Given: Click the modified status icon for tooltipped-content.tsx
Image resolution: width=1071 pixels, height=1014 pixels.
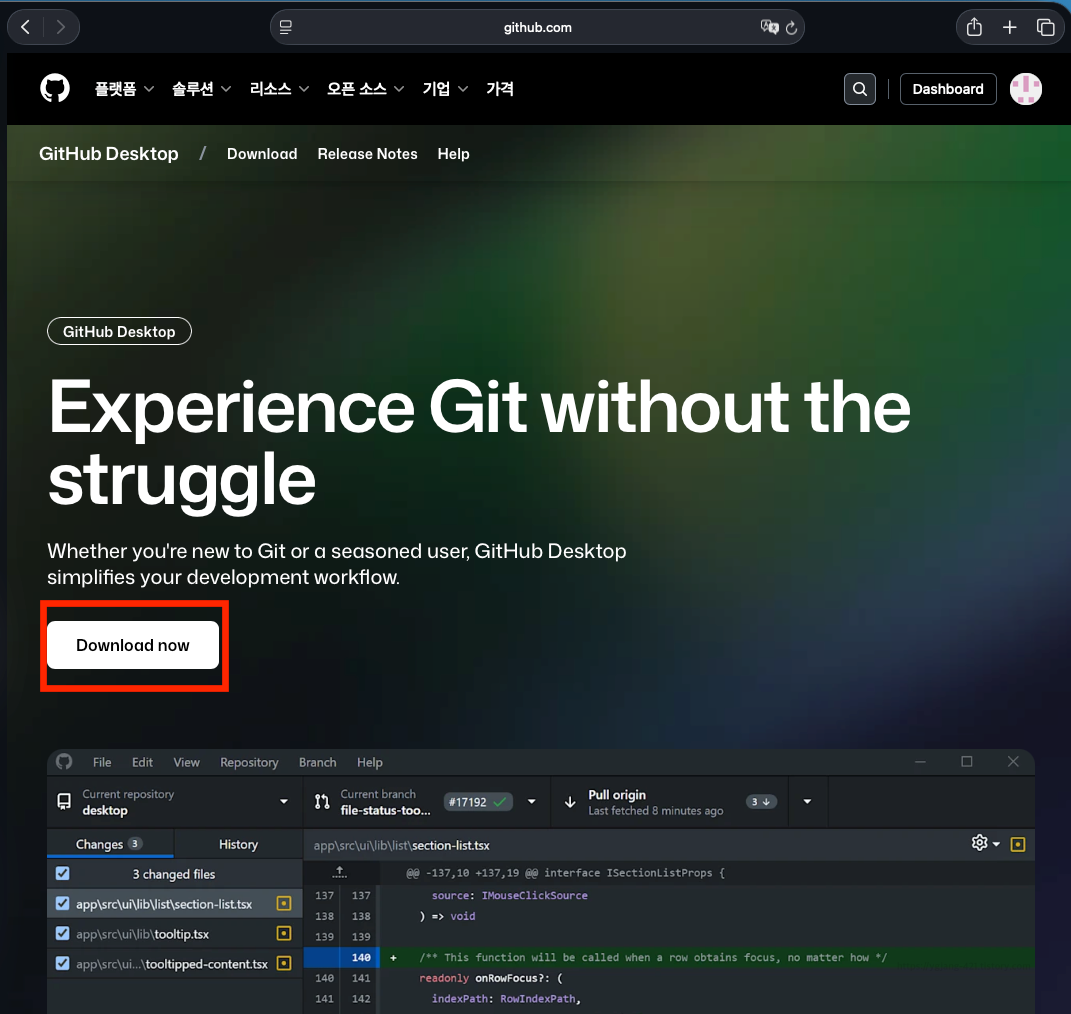Looking at the screenshot, I should pos(284,963).
